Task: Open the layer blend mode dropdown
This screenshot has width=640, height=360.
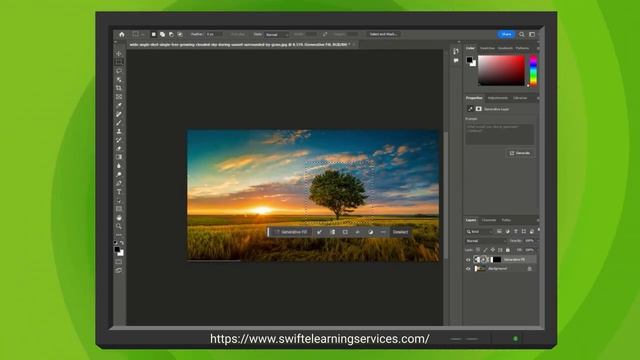Action: [x=485, y=241]
